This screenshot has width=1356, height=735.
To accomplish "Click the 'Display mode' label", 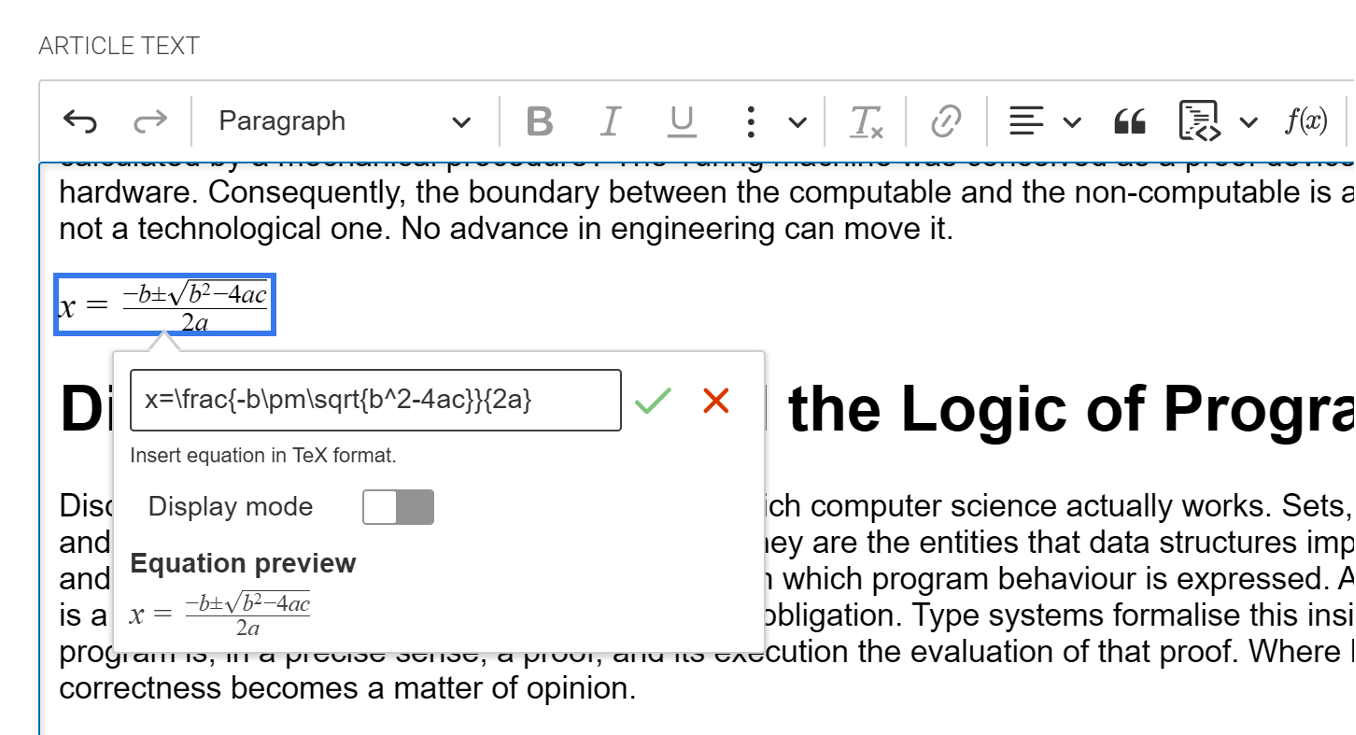I will pos(231,507).
